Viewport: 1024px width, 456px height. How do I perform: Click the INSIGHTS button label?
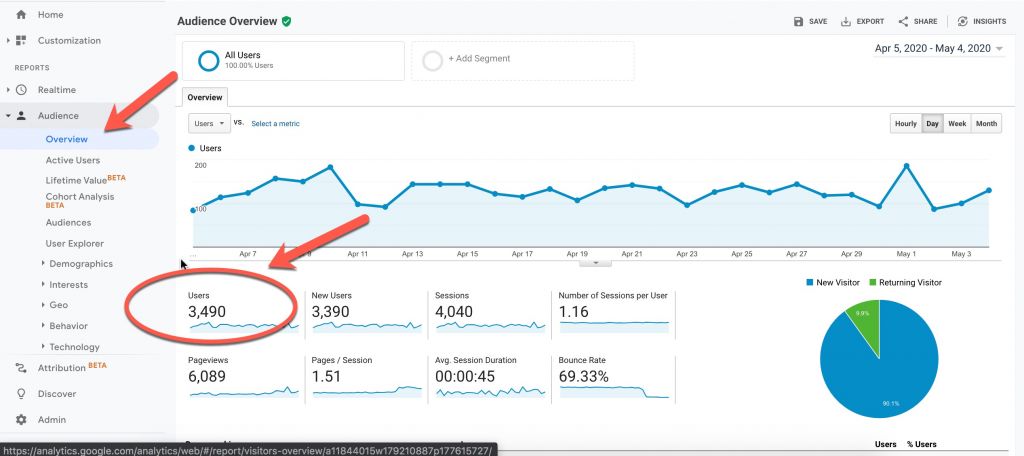pyautogui.click(x=989, y=22)
